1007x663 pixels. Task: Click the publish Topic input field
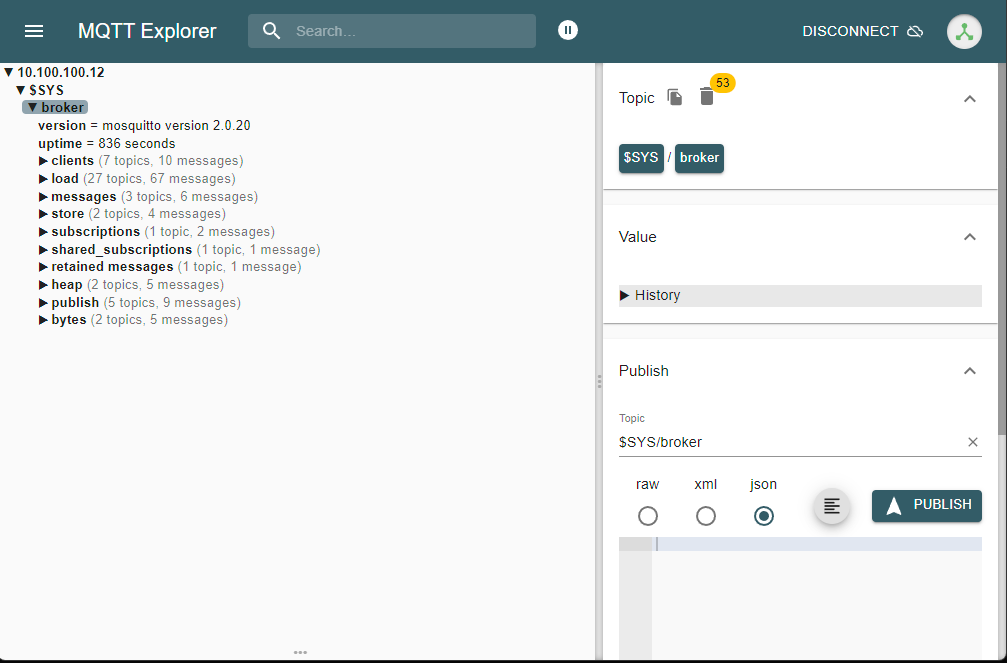click(x=790, y=442)
